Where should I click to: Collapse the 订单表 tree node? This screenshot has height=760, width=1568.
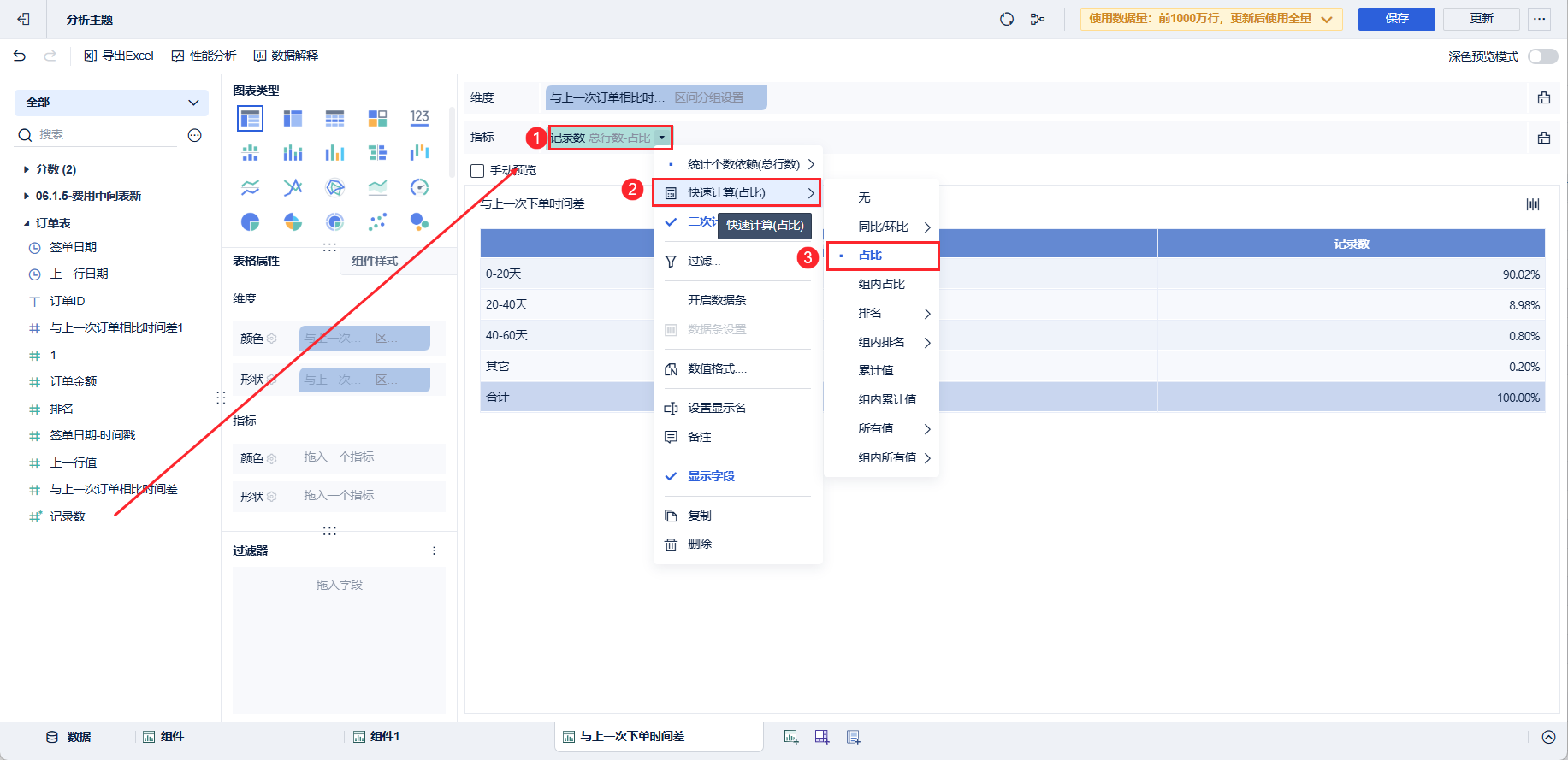pyautogui.click(x=27, y=224)
